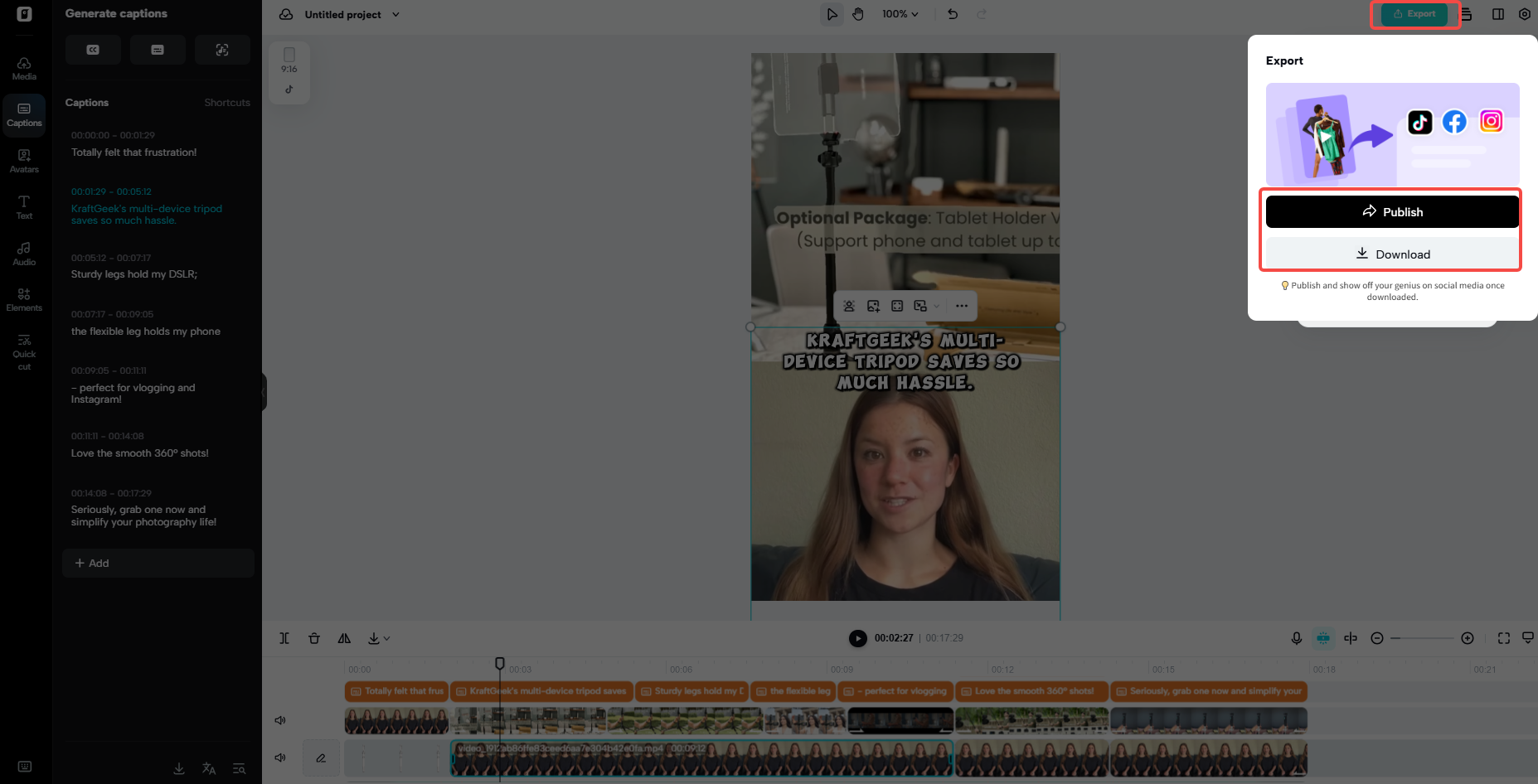Expand the download options chevron above the timeline
Image resolution: width=1538 pixels, height=784 pixels.
click(x=386, y=638)
